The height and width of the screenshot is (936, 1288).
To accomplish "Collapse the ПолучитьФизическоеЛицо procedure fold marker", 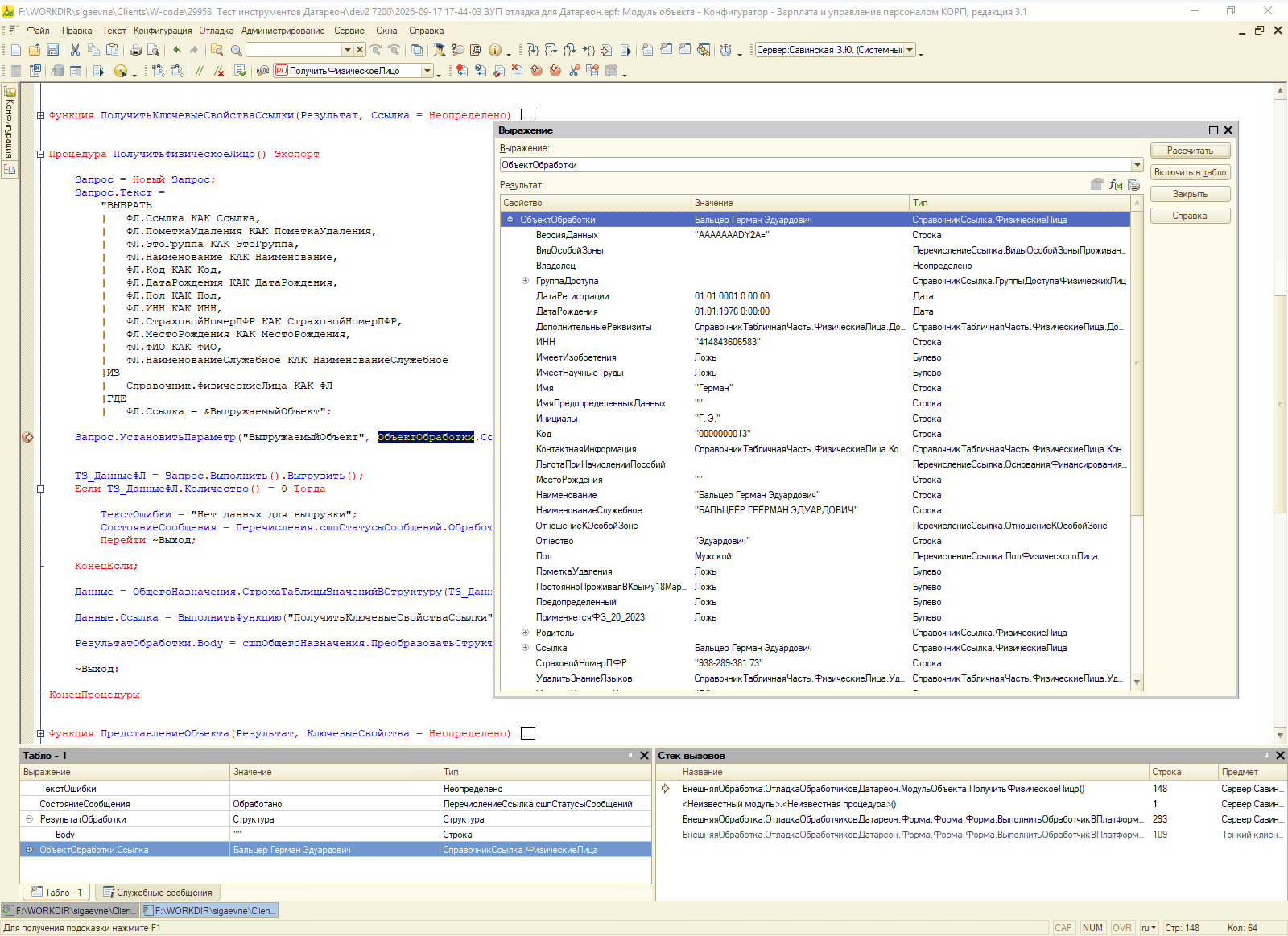I will point(40,154).
